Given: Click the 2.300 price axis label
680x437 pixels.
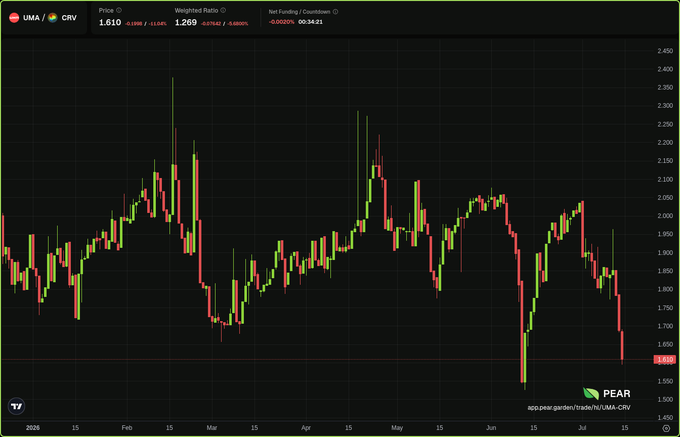Looking at the screenshot, I should point(665,106).
